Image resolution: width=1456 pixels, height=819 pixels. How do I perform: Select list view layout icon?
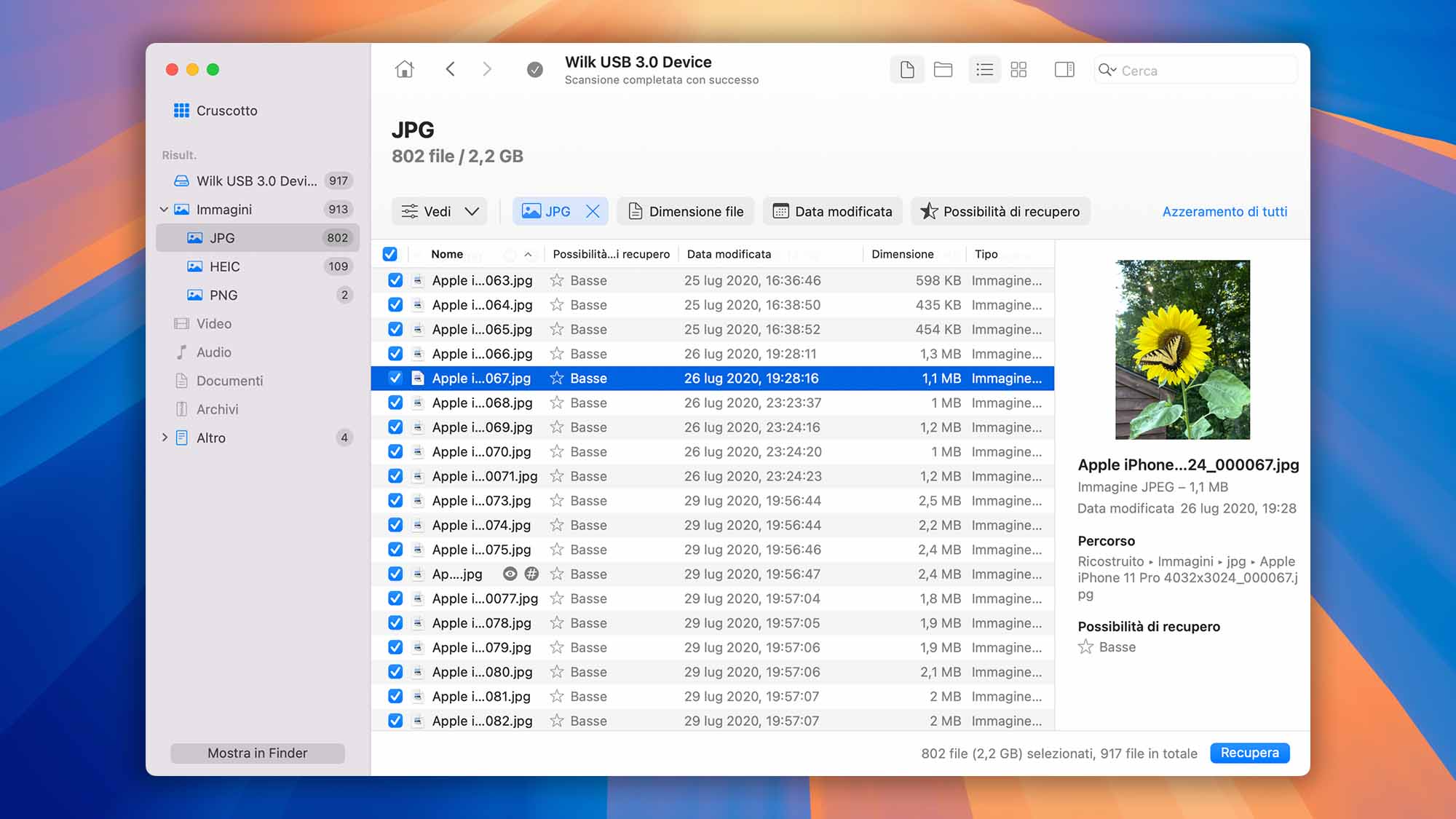click(984, 70)
